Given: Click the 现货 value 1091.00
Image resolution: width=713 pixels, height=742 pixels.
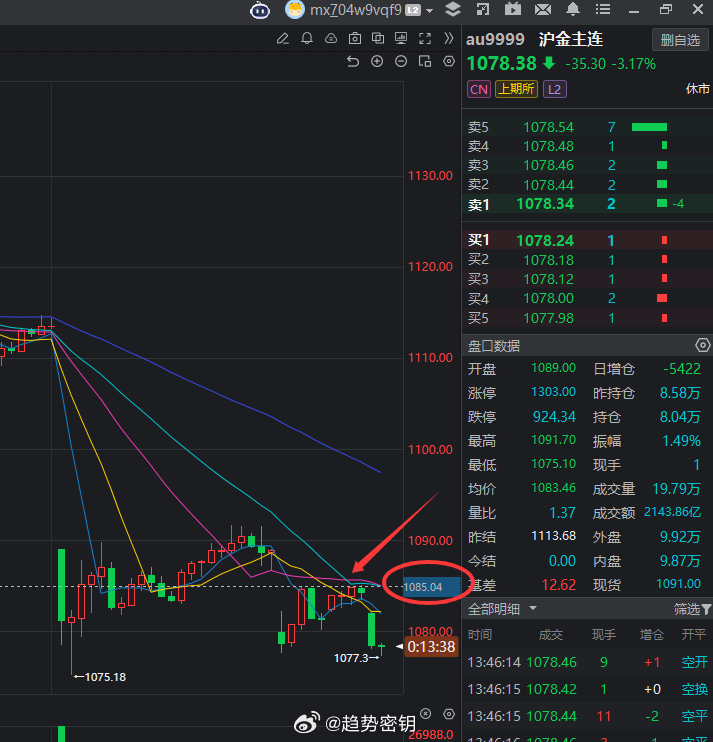Looking at the screenshot, I should (x=678, y=584).
